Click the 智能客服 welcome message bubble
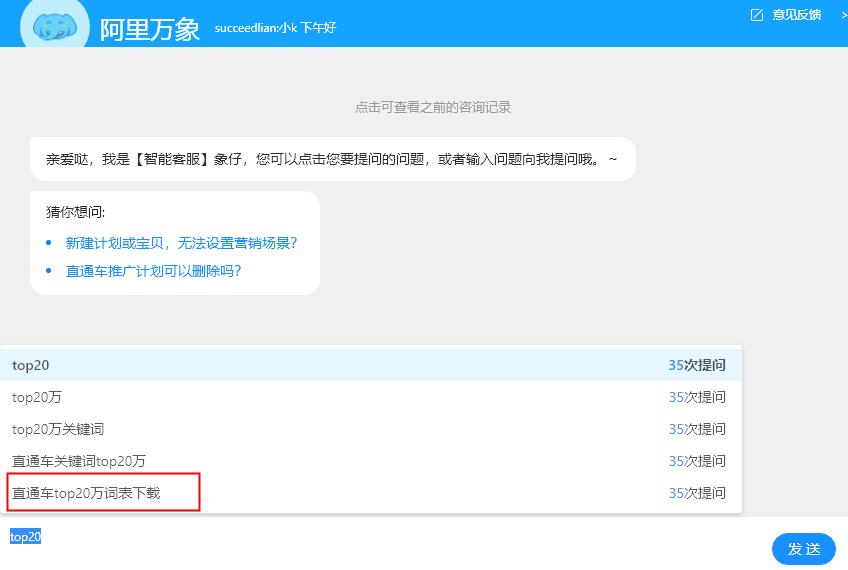This screenshot has height=570, width=848. 333,159
